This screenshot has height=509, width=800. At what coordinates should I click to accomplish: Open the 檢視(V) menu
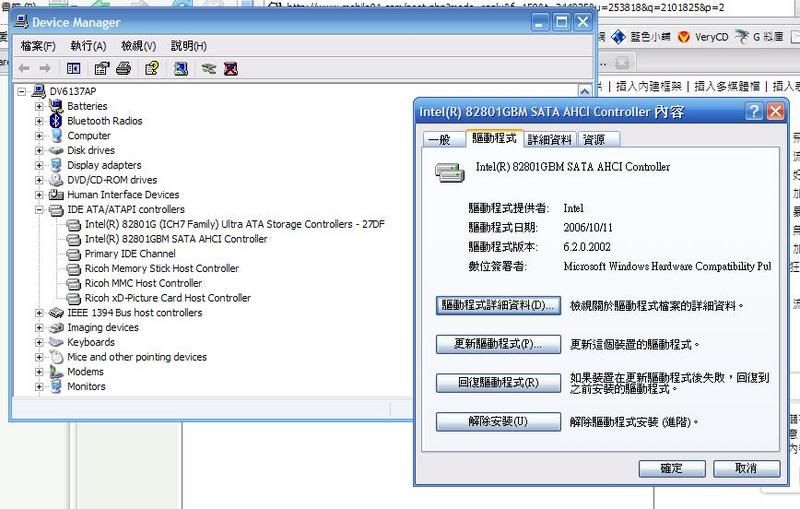point(138,46)
